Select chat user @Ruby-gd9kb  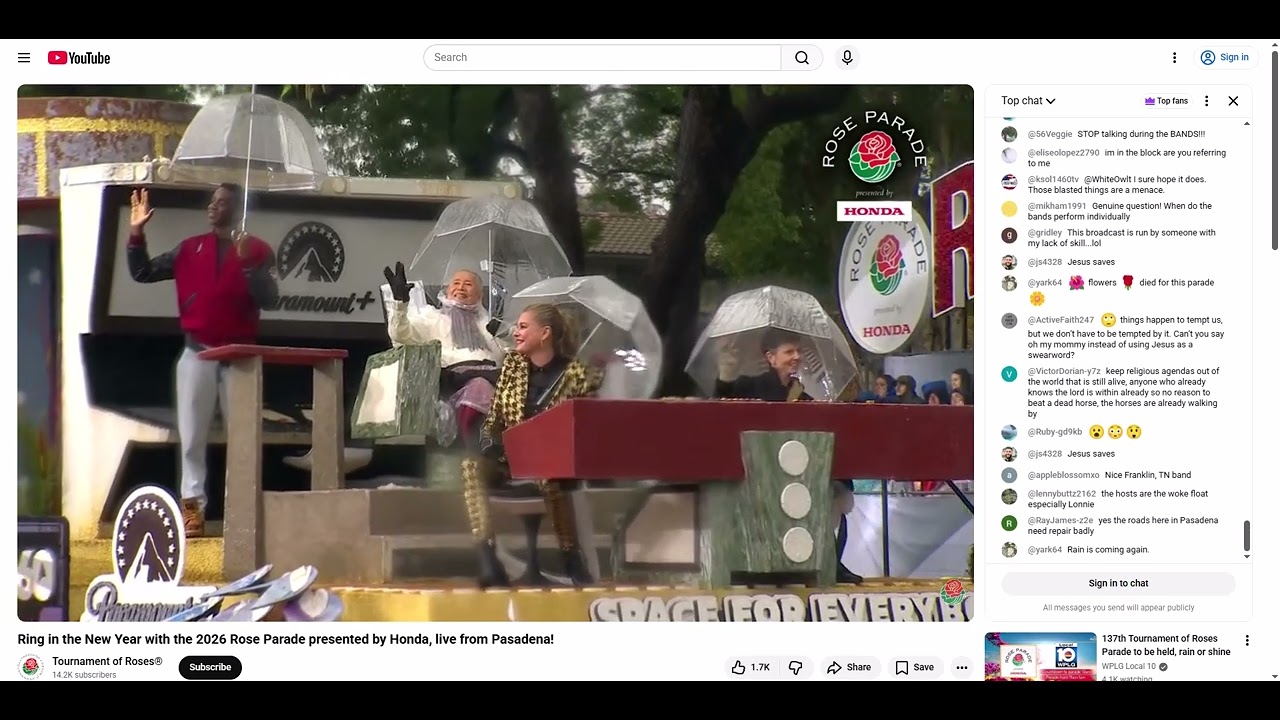click(x=1054, y=432)
